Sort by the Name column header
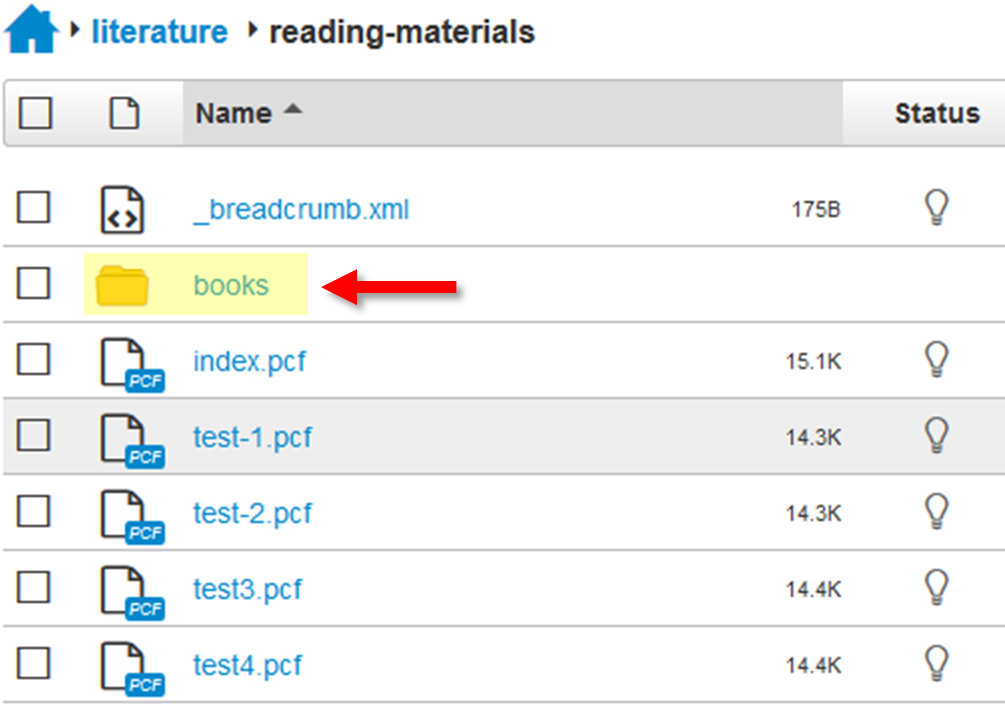Screen dimensions: 1005x706 point(234,114)
